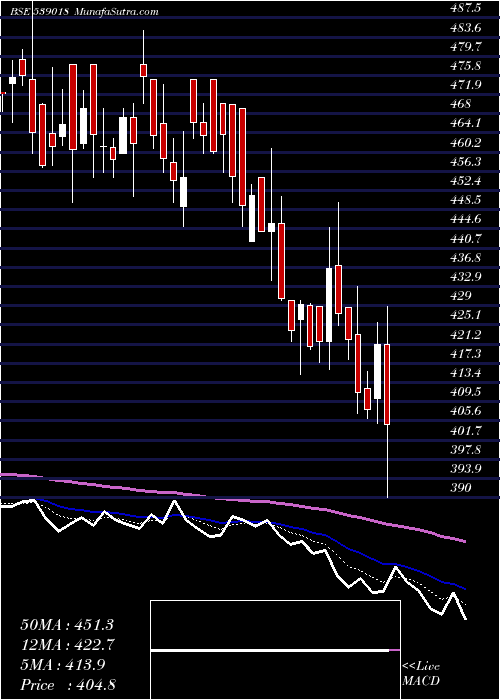Click the 405.6 price axis label

(x=465, y=411)
